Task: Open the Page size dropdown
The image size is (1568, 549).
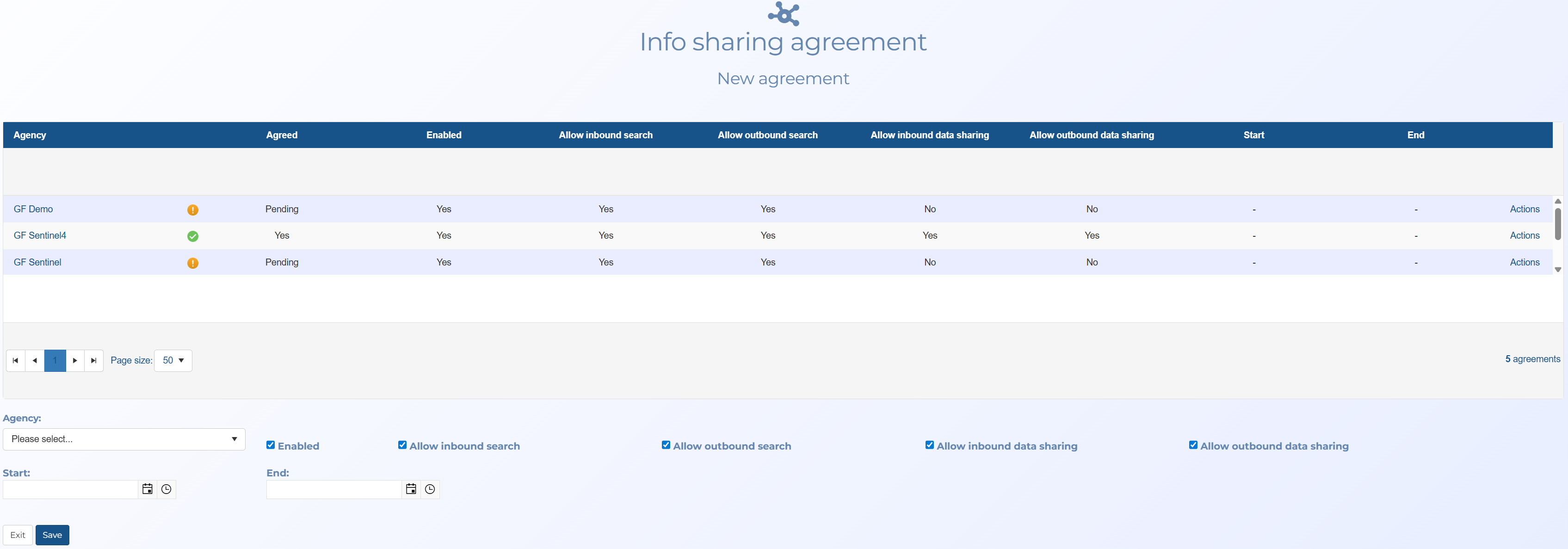Action: point(173,360)
